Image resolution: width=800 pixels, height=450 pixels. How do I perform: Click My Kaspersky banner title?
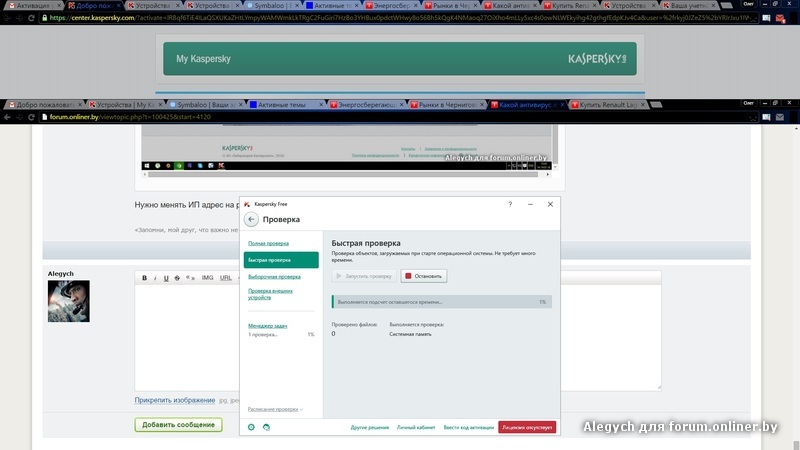pyautogui.click(x=203, y=59)
